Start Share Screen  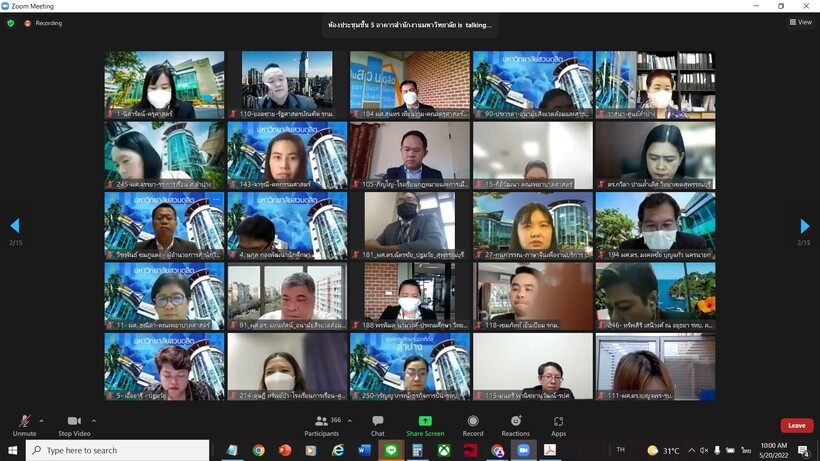[425, 424]
